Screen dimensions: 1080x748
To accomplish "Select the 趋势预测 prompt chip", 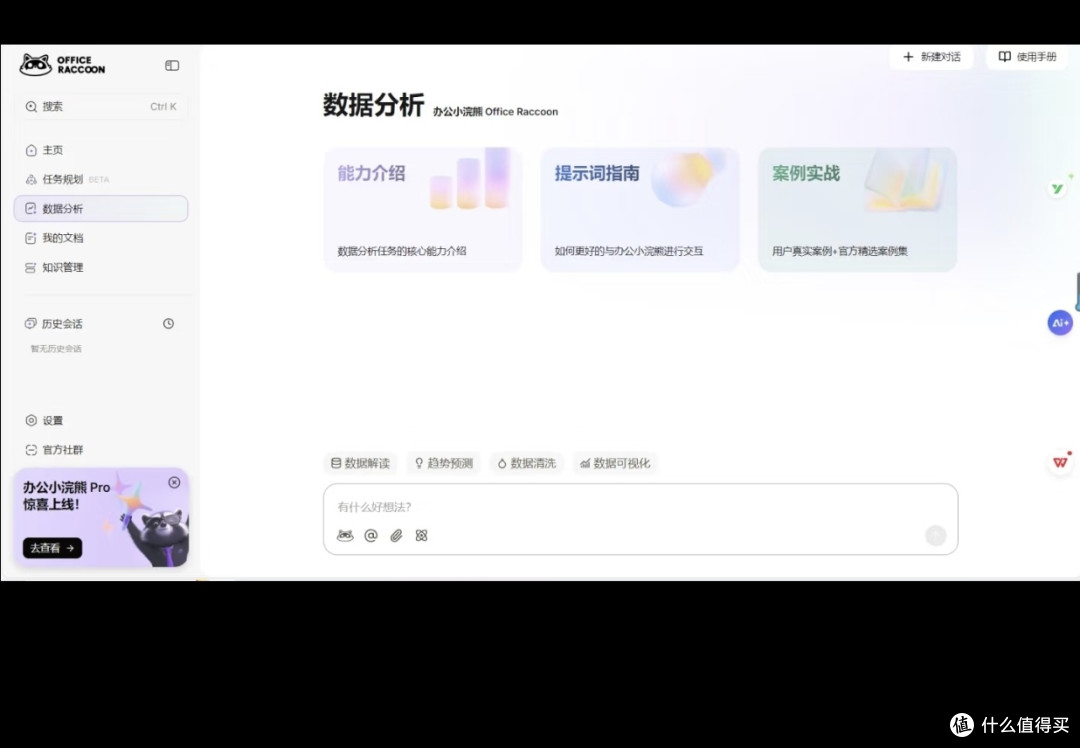I will pyautogui.click(x=444, y=463).
